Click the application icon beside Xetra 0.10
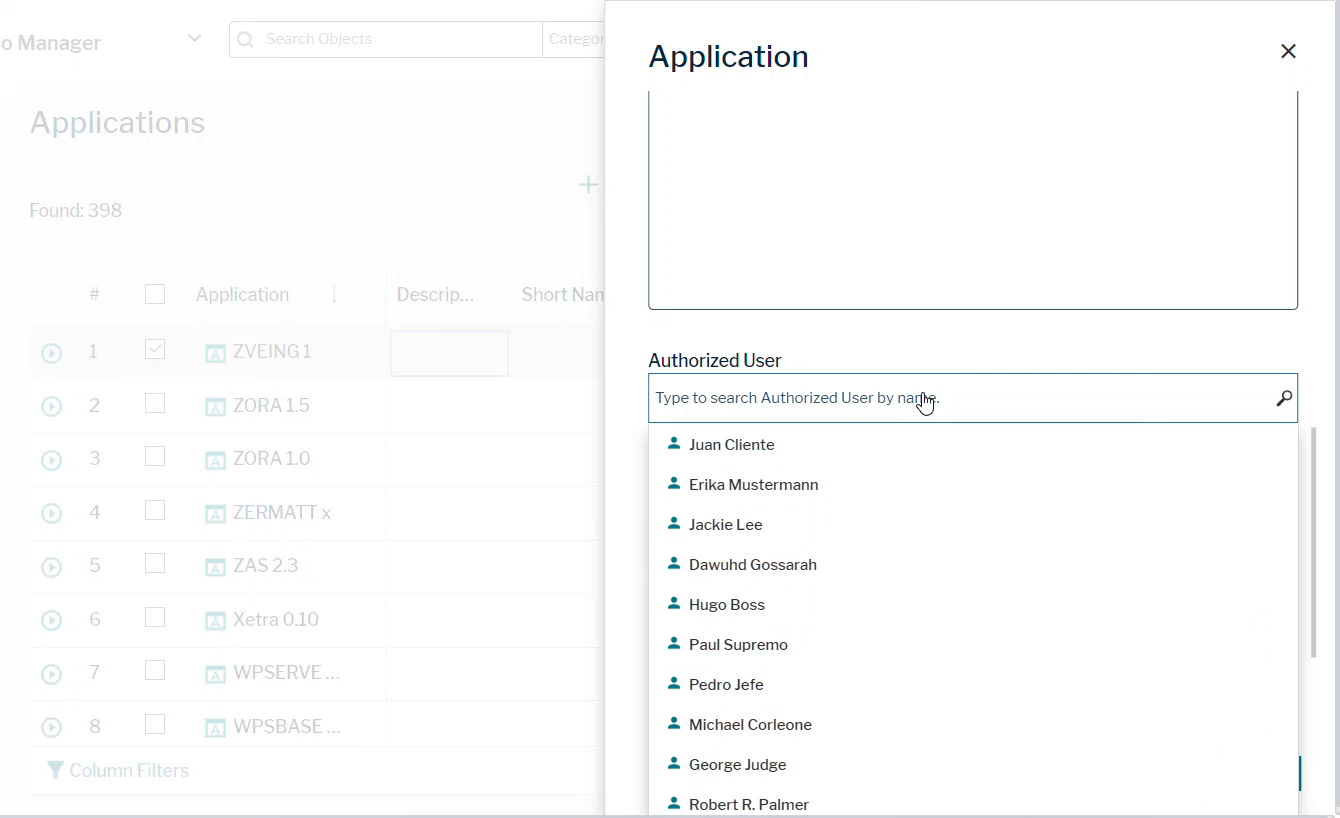 pos(215,620)
